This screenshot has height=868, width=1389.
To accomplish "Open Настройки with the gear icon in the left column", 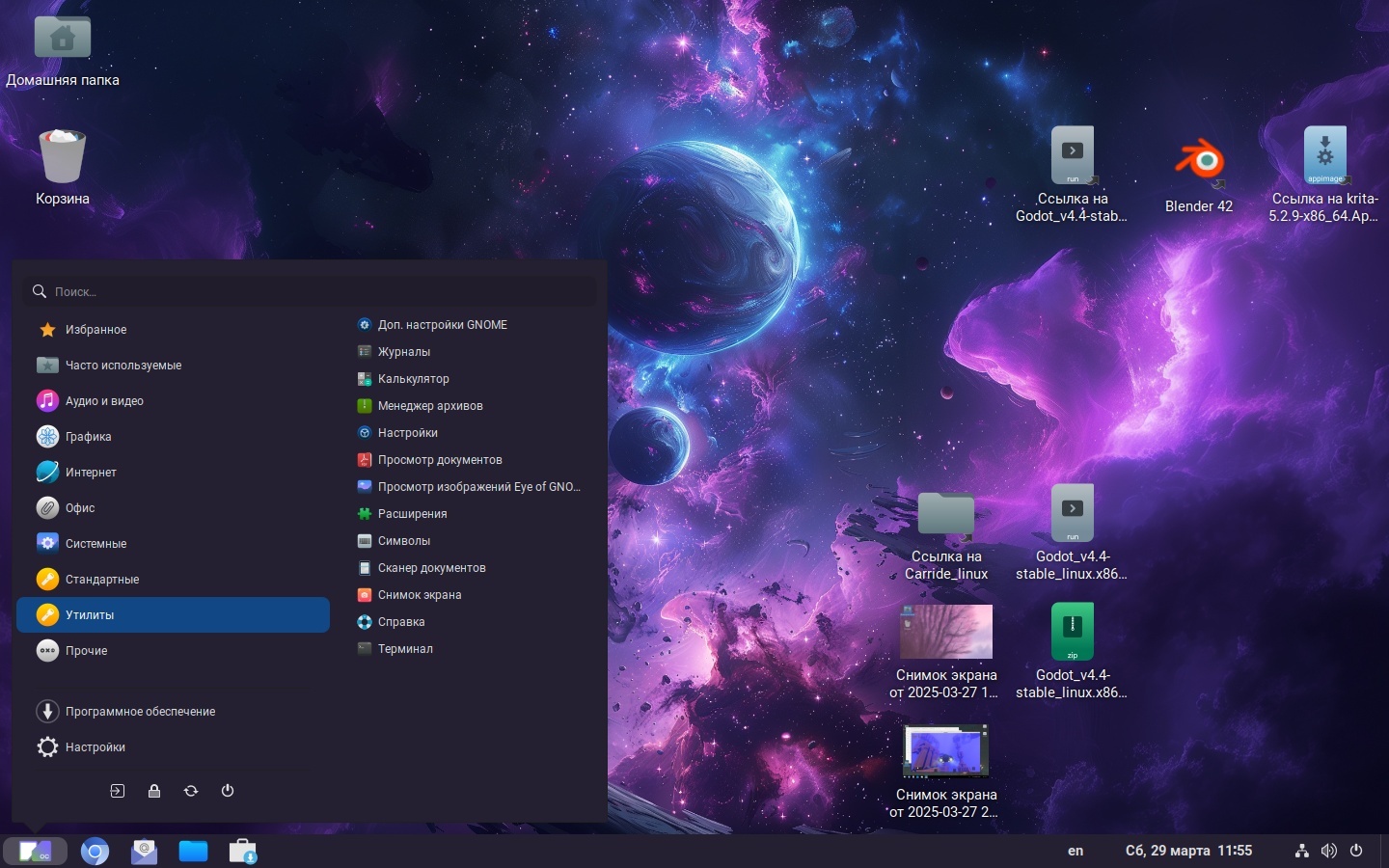I will (x=174, y=747).
